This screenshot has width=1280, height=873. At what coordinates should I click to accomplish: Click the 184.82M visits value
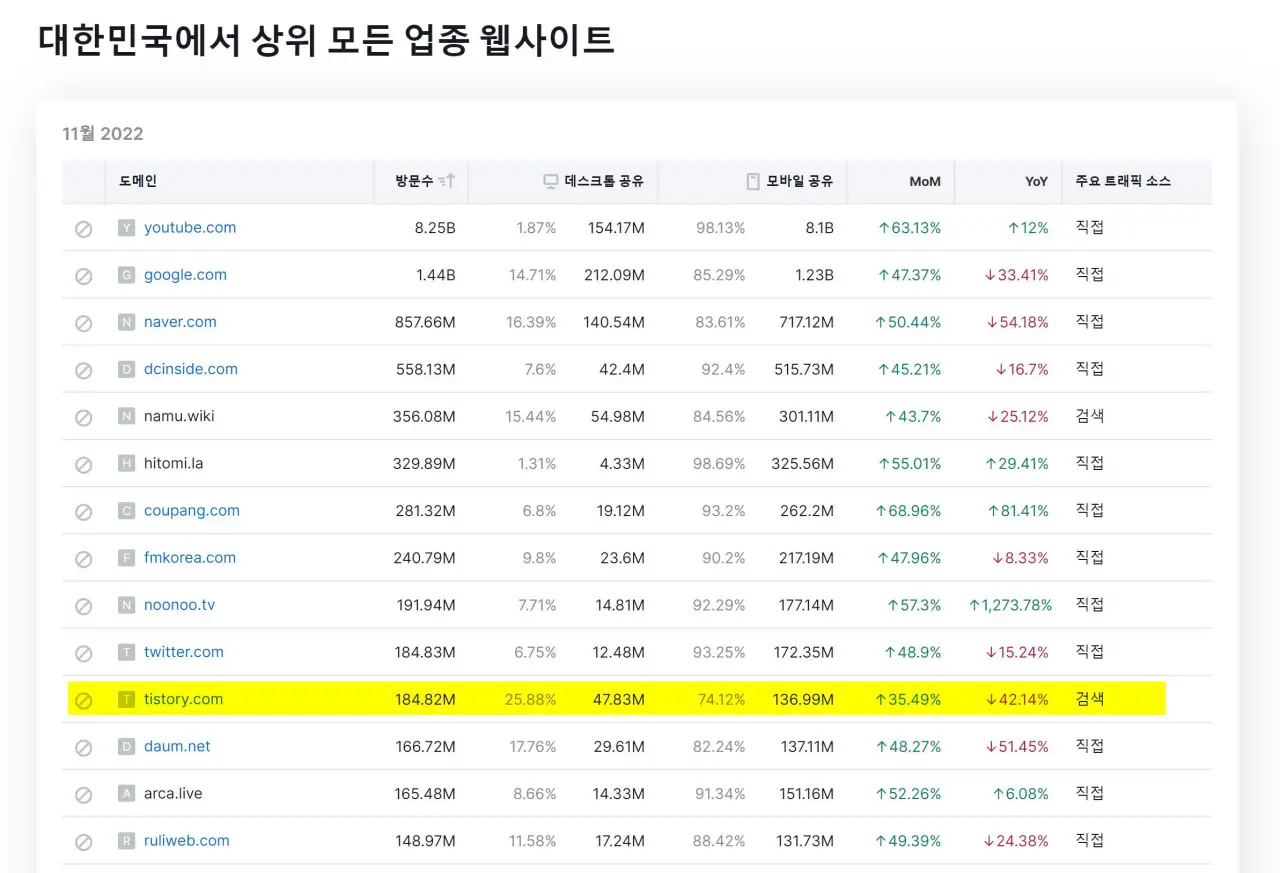tap(425, 699)
